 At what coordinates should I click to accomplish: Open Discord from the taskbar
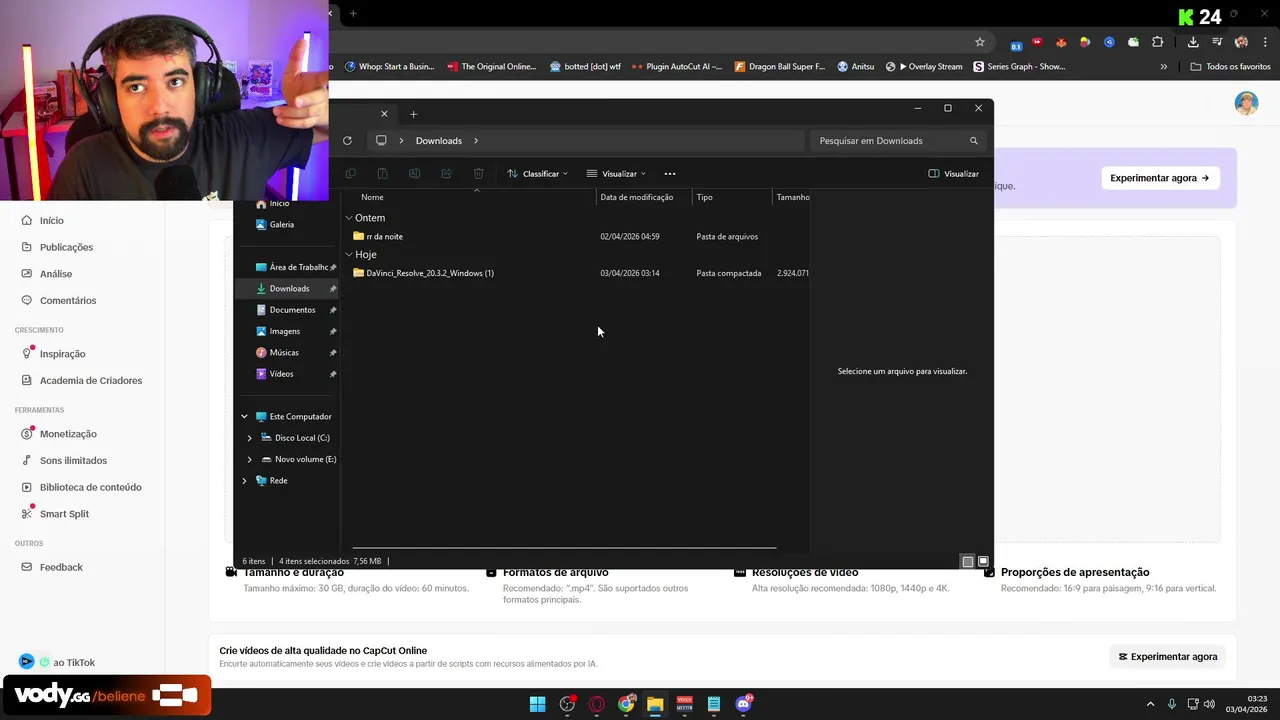click(x=743, y=704)
